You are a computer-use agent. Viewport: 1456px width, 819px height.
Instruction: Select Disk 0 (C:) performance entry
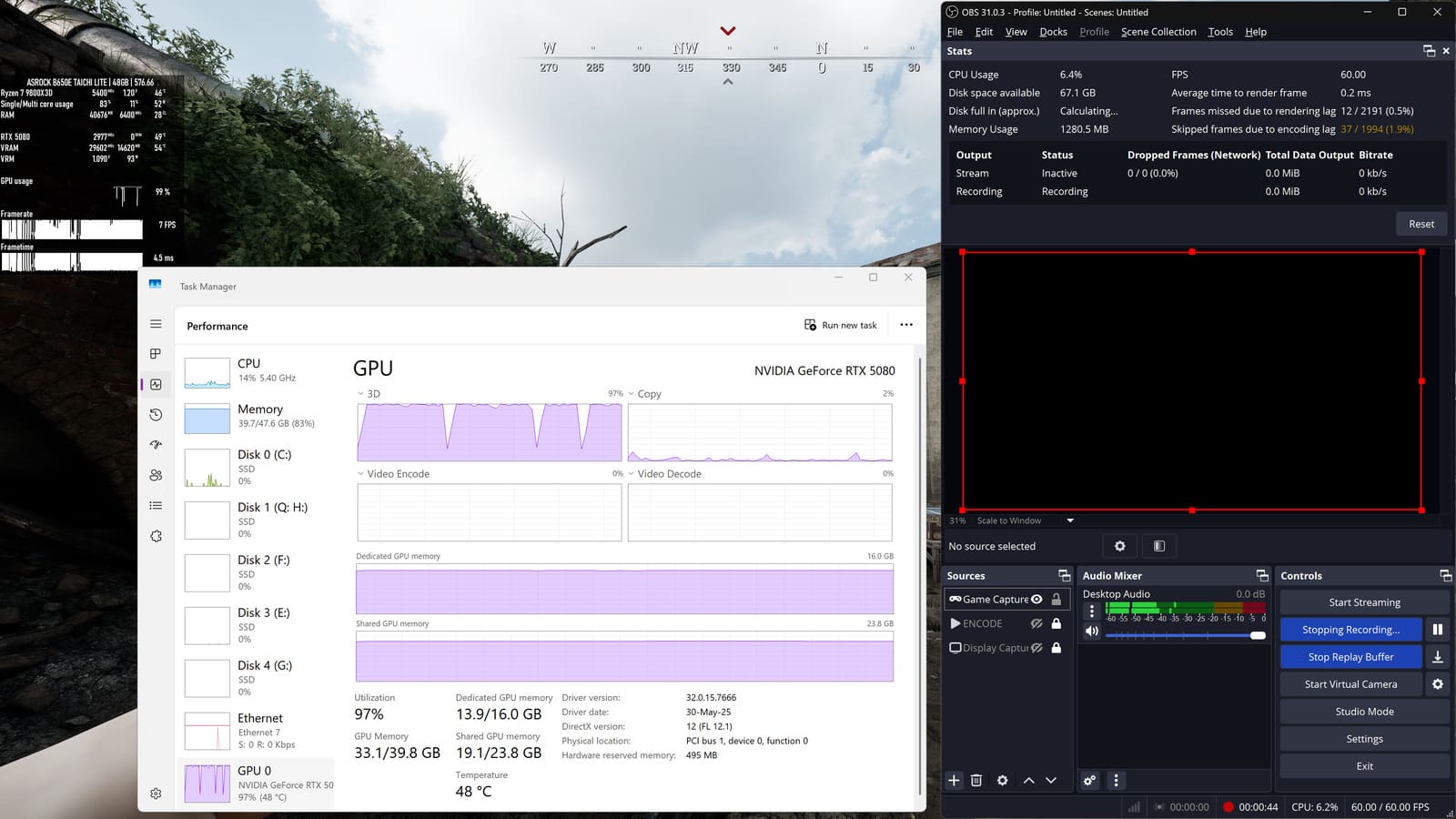tap(258, 467)
